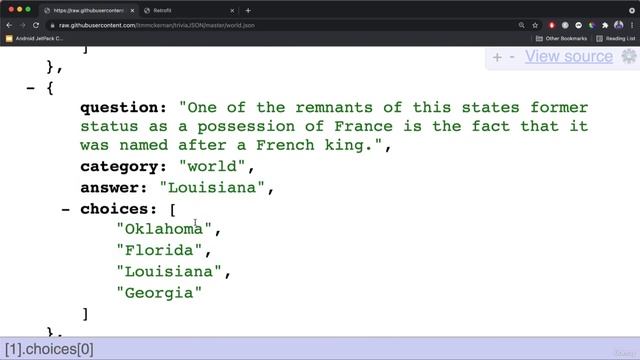Collapse the question object with minus toggle
This screenshot has height=360, width=640.
point(31,88)
